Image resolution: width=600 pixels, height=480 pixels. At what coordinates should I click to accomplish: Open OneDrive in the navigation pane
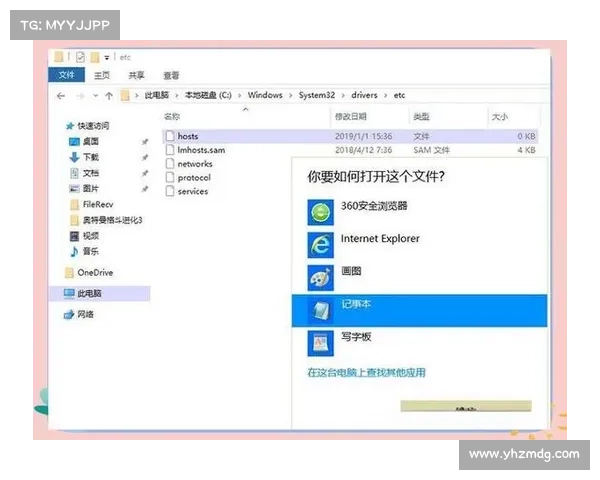click(94, 272)
